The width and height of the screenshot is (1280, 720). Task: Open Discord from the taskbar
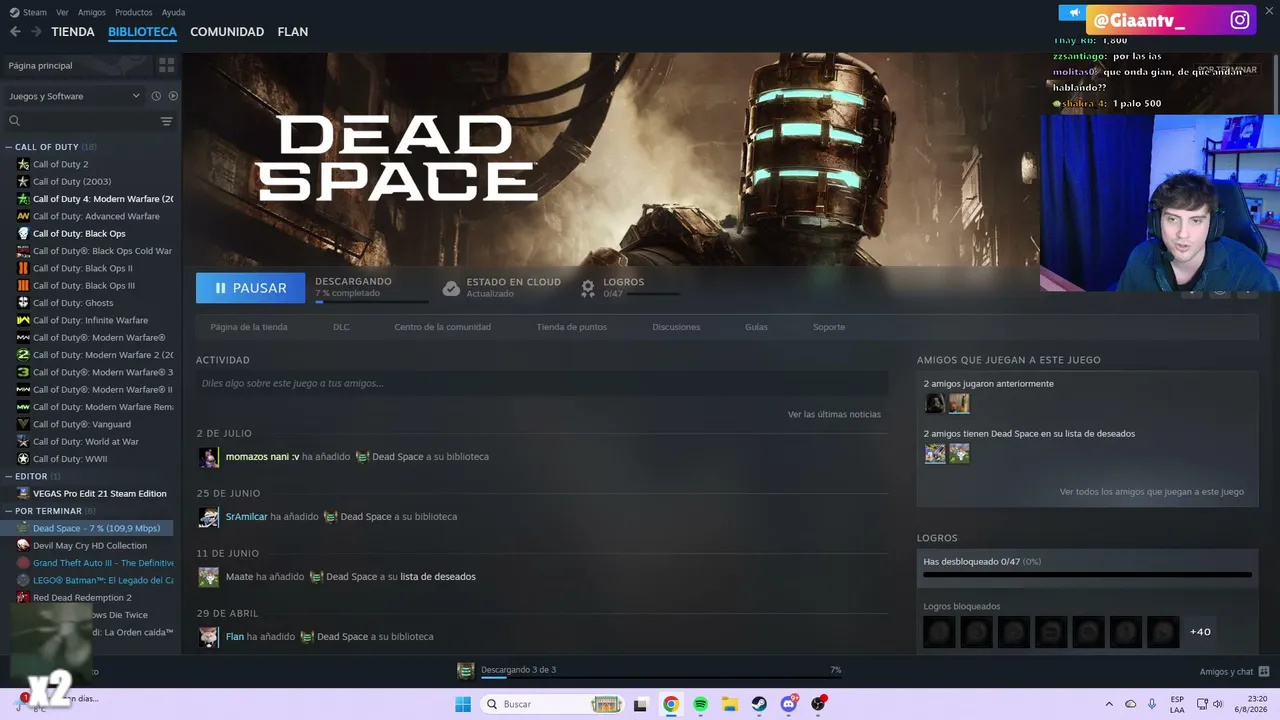[x=789, y=703]
